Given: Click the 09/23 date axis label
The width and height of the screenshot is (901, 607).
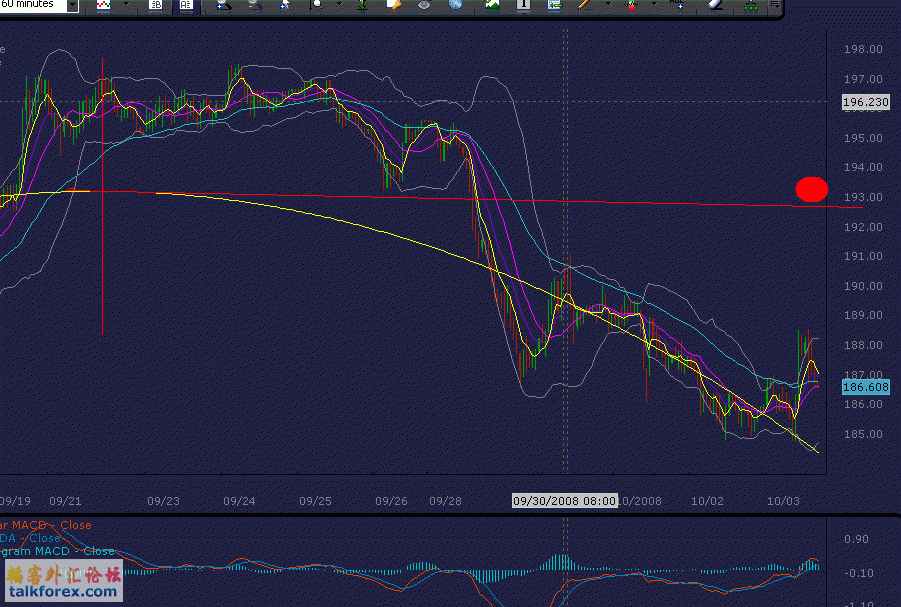Looking at the screenshot, I should pyautogui.click(x=163, y=501).
